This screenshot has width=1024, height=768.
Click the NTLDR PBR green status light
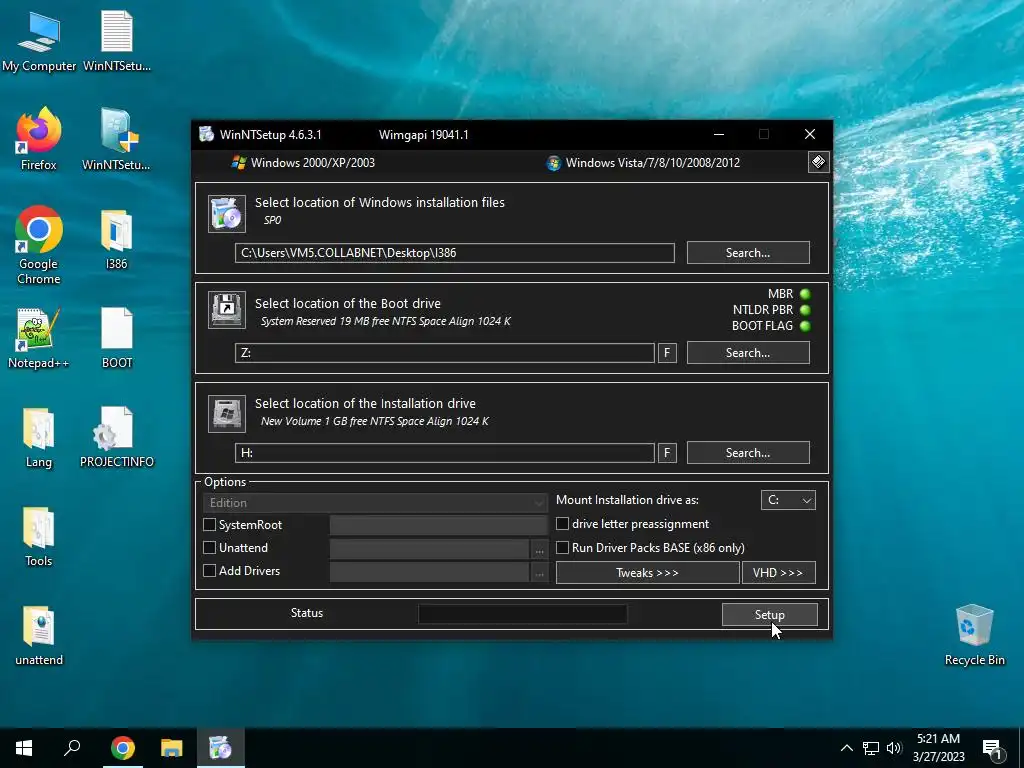[x=805, y=310]
